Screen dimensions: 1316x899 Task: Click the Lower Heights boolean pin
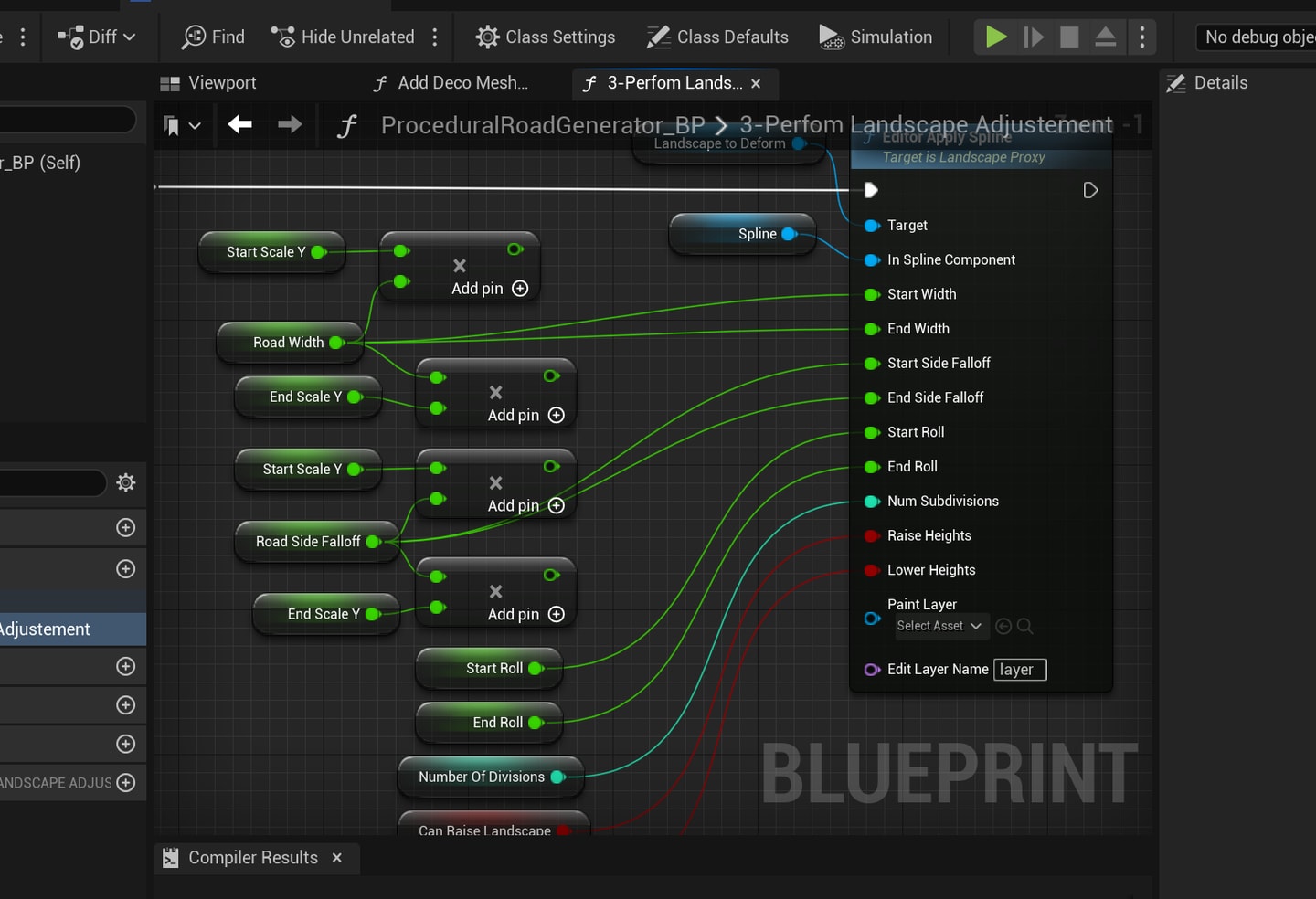[x=872, y=571]
